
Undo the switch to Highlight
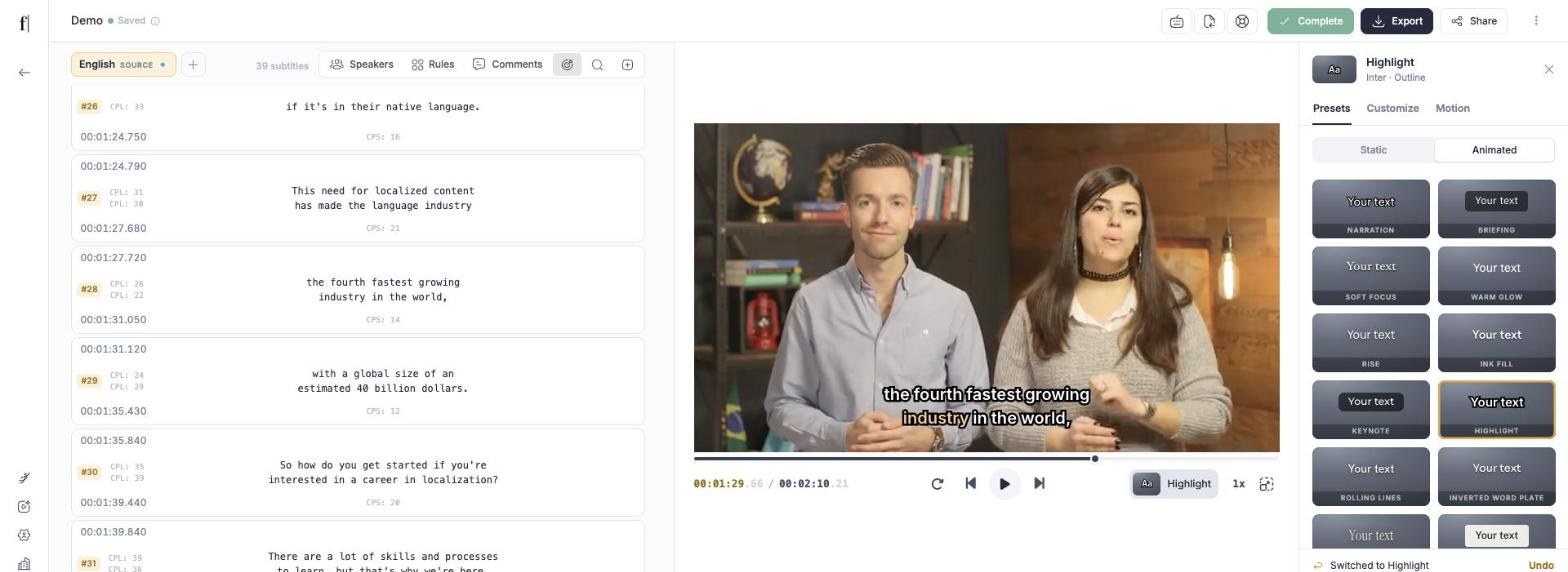pos(1540,565)
